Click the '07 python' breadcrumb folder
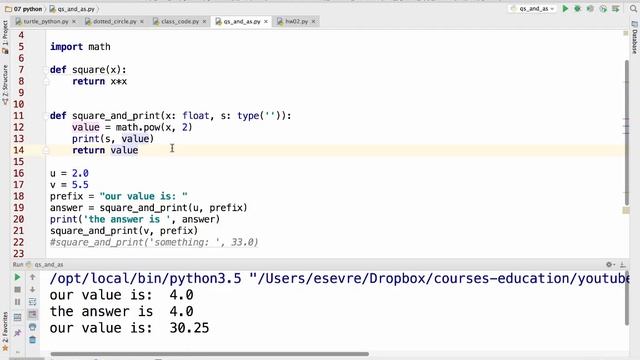This screenshot has width=640, height=360. [23, 9]
